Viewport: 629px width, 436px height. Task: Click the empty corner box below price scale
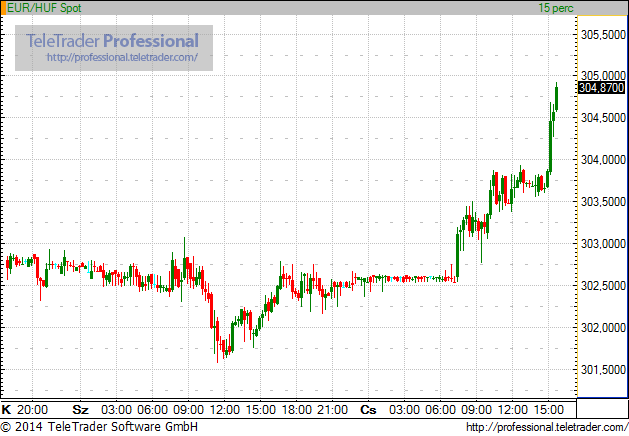point(603,409)
